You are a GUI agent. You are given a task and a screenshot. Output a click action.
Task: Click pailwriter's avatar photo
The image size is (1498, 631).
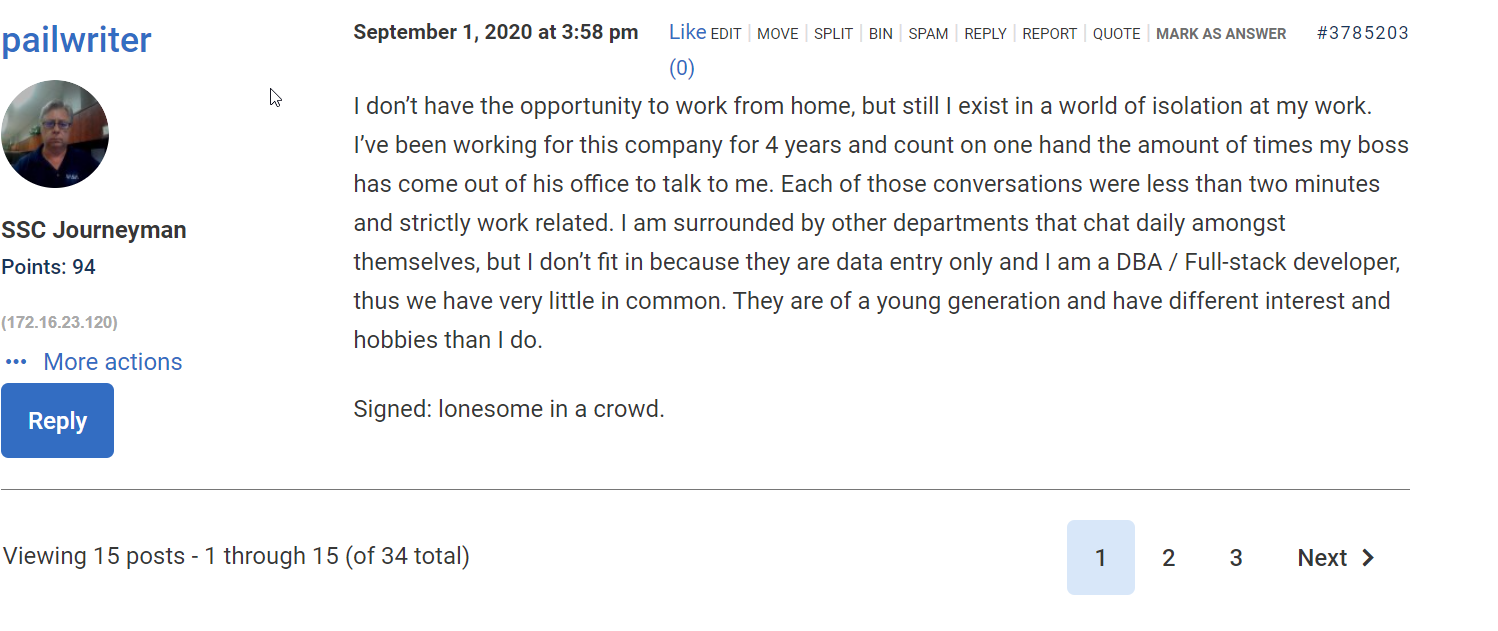(x=55, y=134)
